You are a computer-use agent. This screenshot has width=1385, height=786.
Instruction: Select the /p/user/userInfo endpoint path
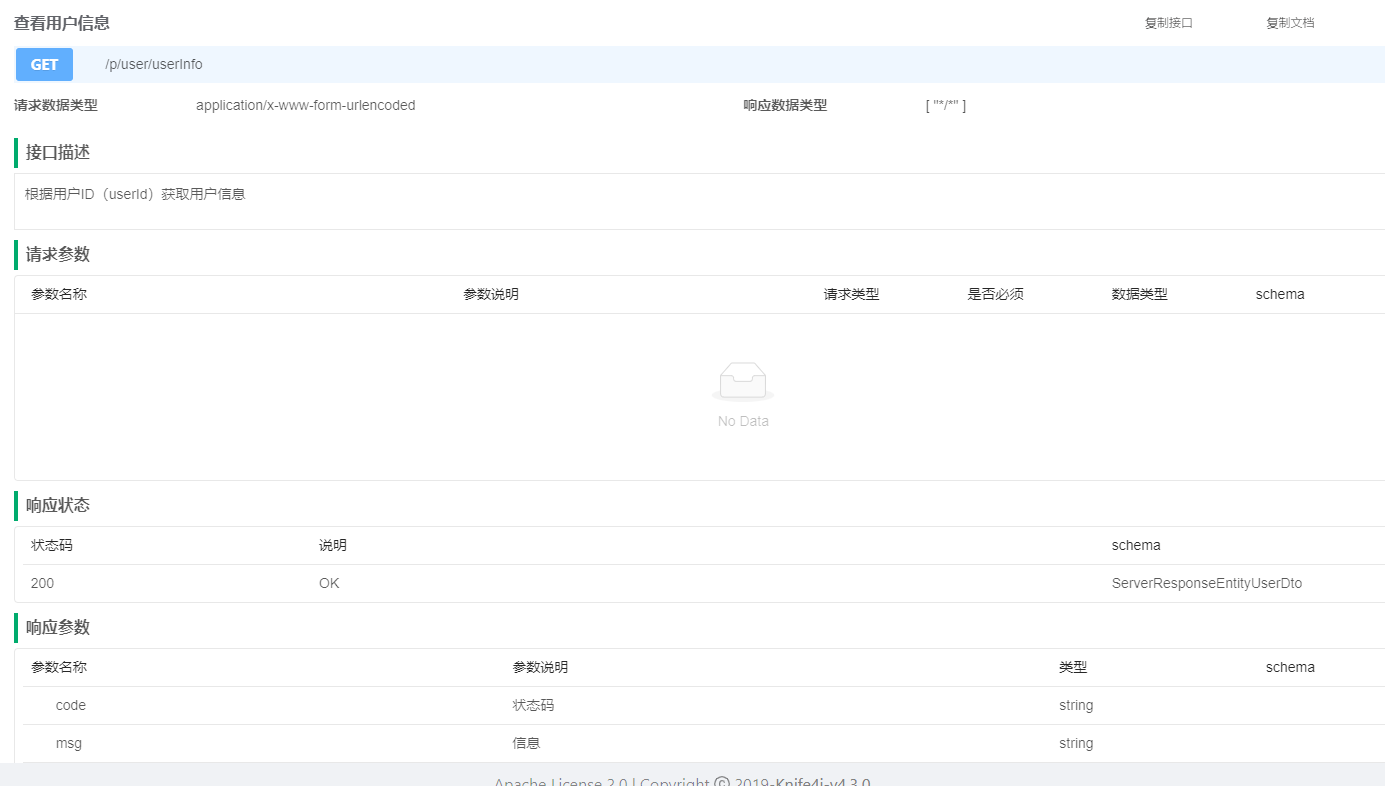pos(153,64)
